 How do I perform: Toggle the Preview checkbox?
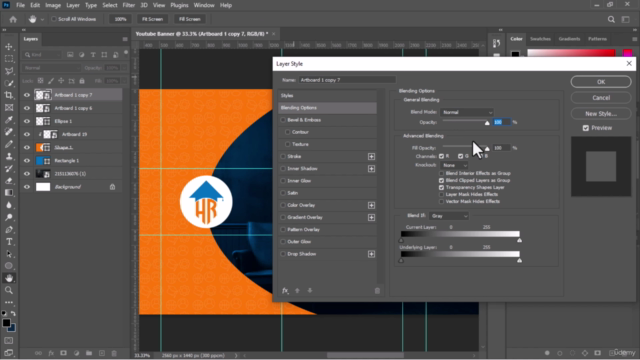coord(586,128)
